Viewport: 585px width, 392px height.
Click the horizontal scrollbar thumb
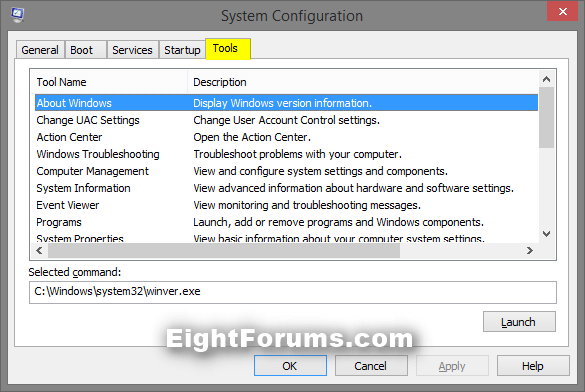224,250
